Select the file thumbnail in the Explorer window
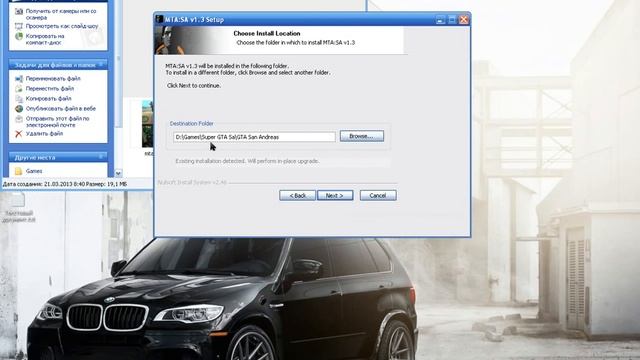Image resolution: width=640 pixels, height=360 pixels. coord(147,124)
